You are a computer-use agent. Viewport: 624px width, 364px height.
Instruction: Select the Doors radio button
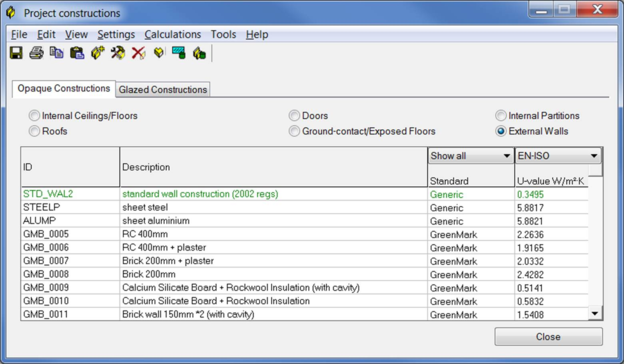coord(294,116)
